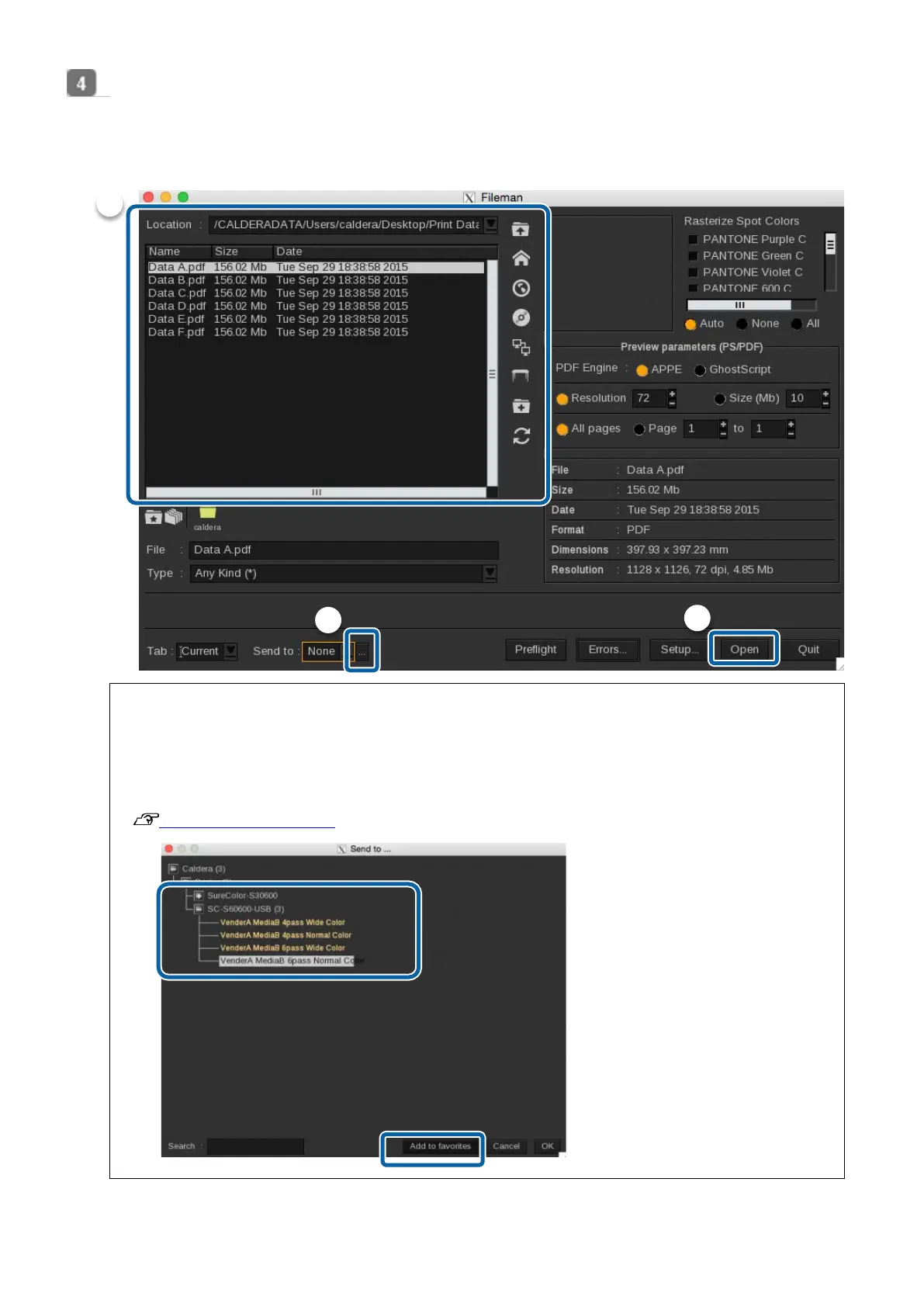Click the File name input field
Viewport: 924px width, 1307px height.
(x=344, y=549)
